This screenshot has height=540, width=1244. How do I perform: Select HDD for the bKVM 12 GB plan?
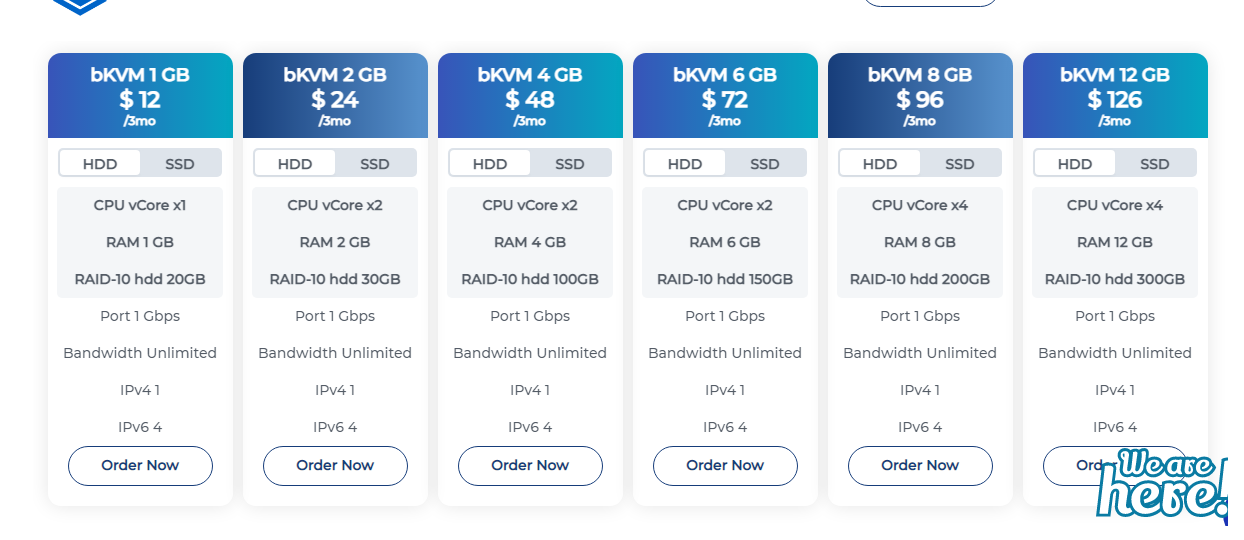pyautogui.click(x=1075, y=164)
